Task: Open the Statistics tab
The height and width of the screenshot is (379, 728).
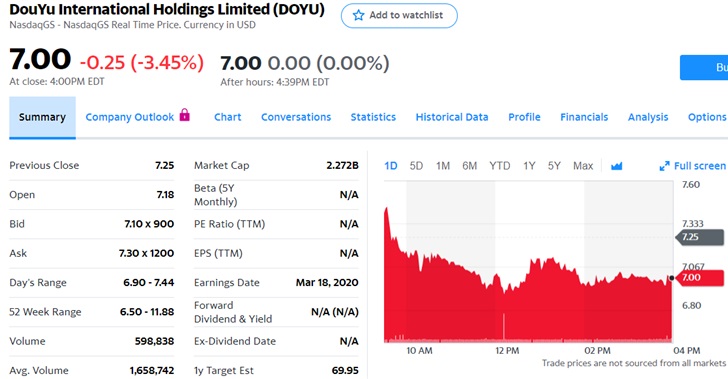Action: tap(373, 117)
